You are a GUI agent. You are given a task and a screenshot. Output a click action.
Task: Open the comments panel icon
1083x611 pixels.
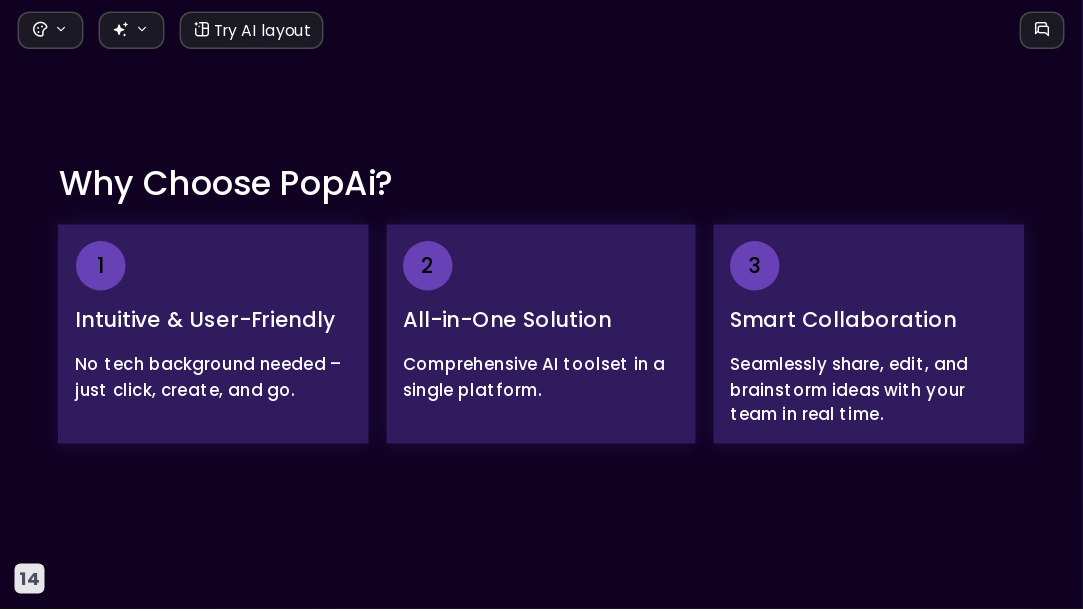(x=1042, y=30)
